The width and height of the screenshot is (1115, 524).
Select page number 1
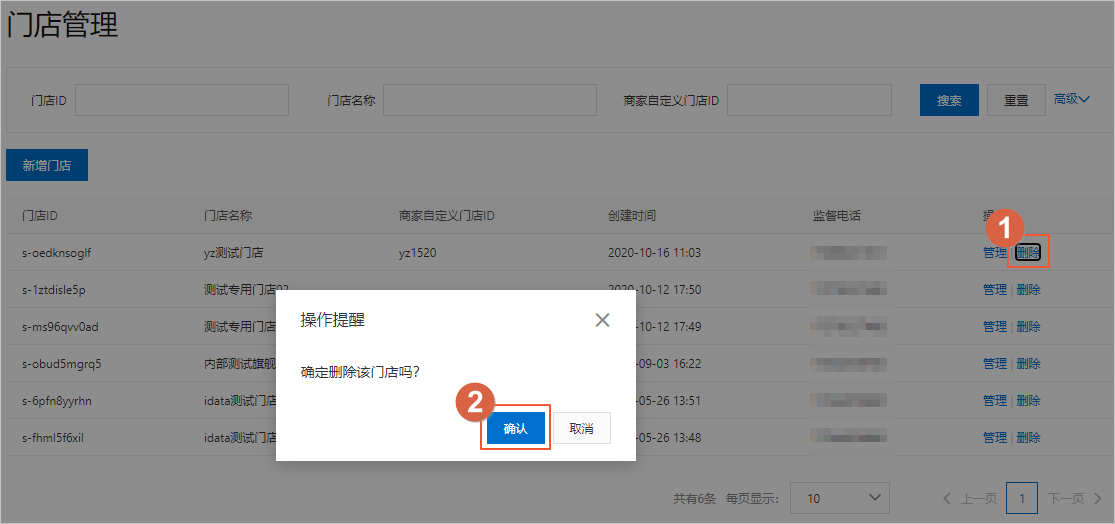pyautogui.click(x=1022, y=498)
